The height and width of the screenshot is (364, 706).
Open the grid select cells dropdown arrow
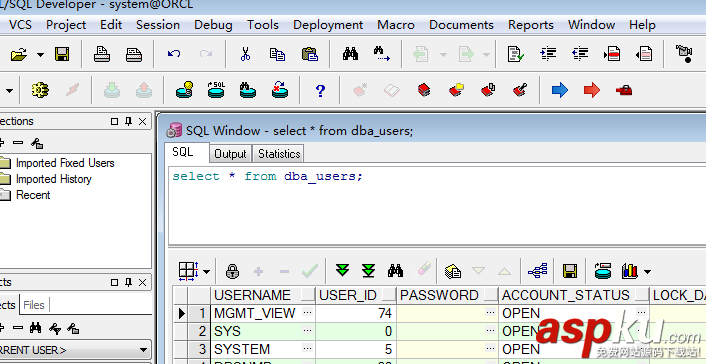(x=206, y=271)
